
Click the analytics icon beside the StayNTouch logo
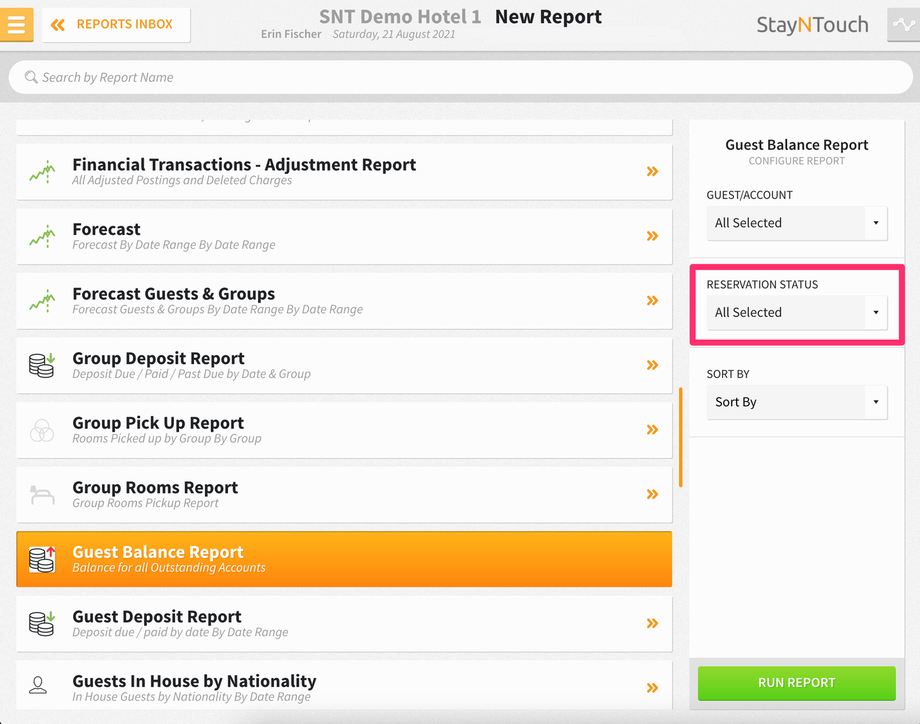904,25
